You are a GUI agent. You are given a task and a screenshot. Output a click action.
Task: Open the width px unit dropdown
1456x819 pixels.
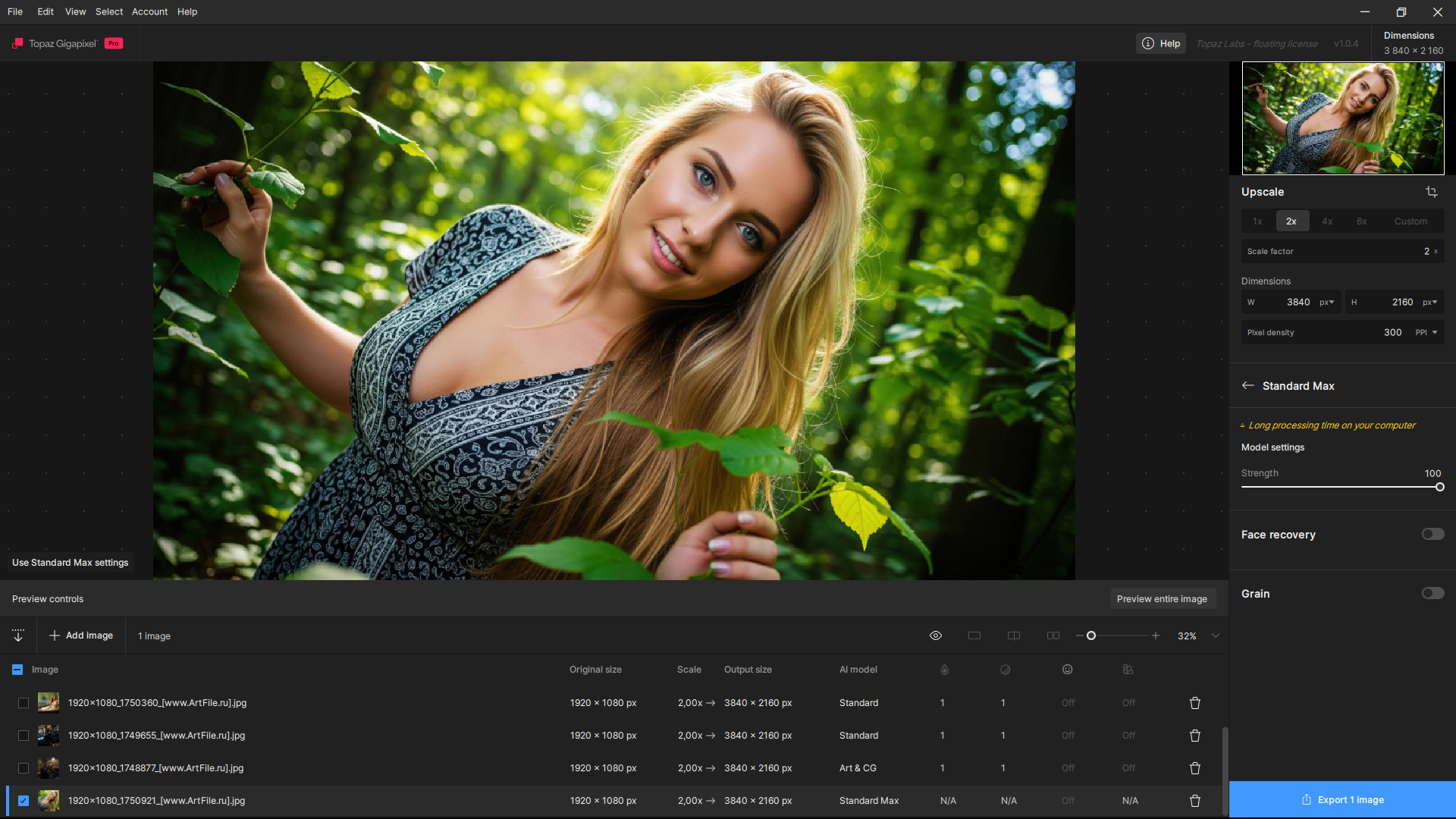[x=1327, y=302]
